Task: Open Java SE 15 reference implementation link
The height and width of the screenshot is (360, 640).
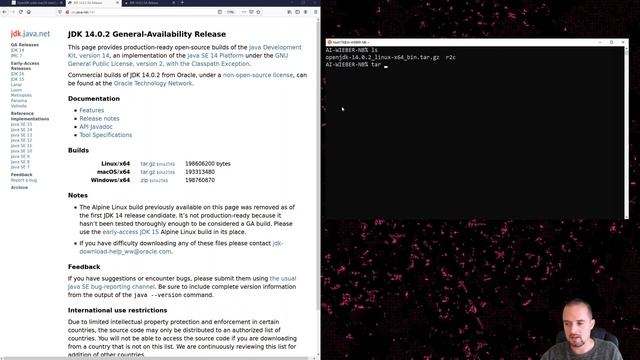Action: (21, 124)
